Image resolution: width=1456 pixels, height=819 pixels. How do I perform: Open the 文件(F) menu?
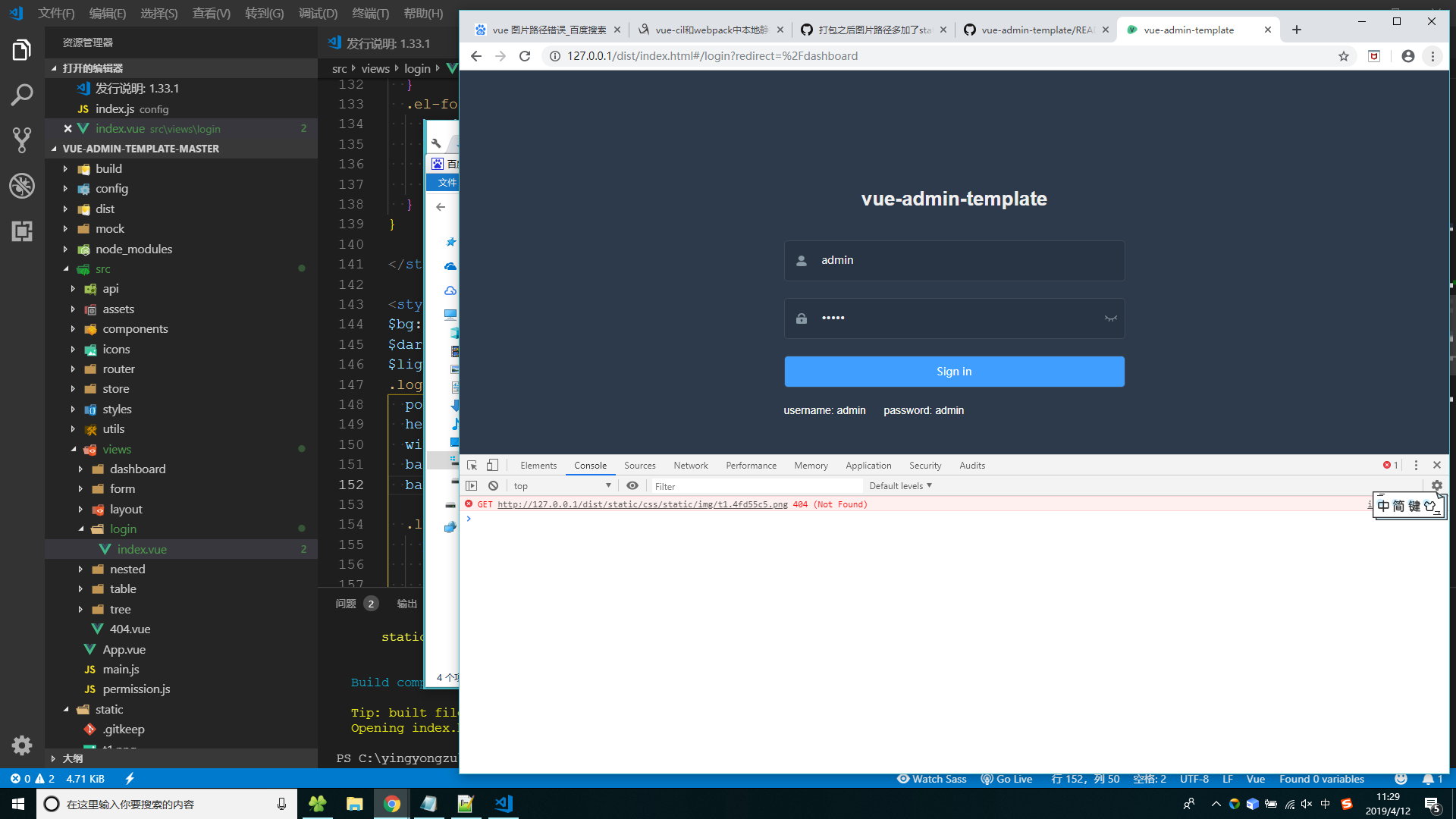57,13
